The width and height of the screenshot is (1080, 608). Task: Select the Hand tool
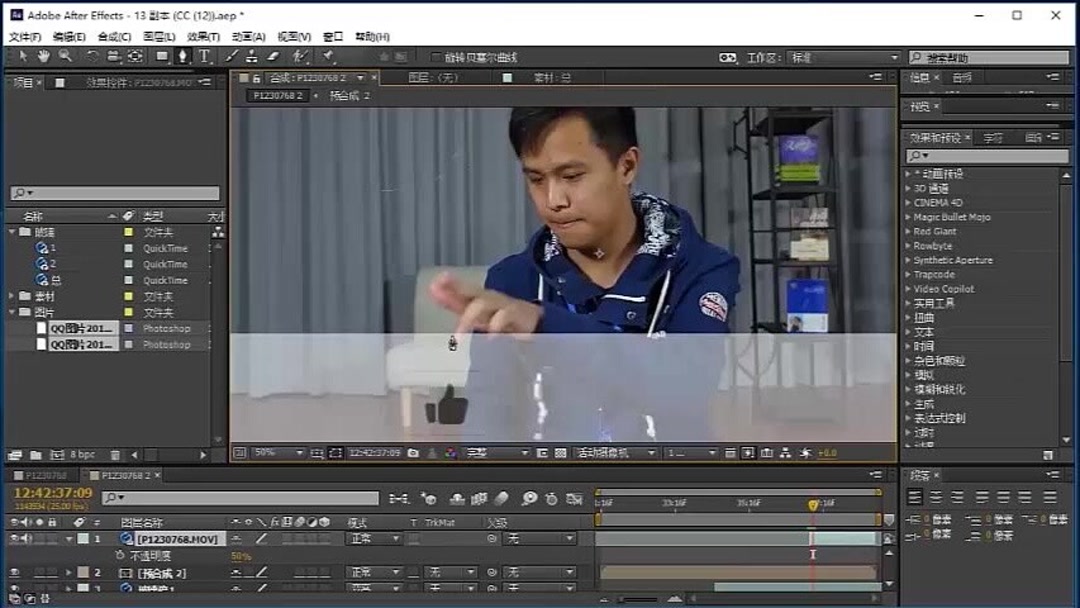(x=43, y=56)
